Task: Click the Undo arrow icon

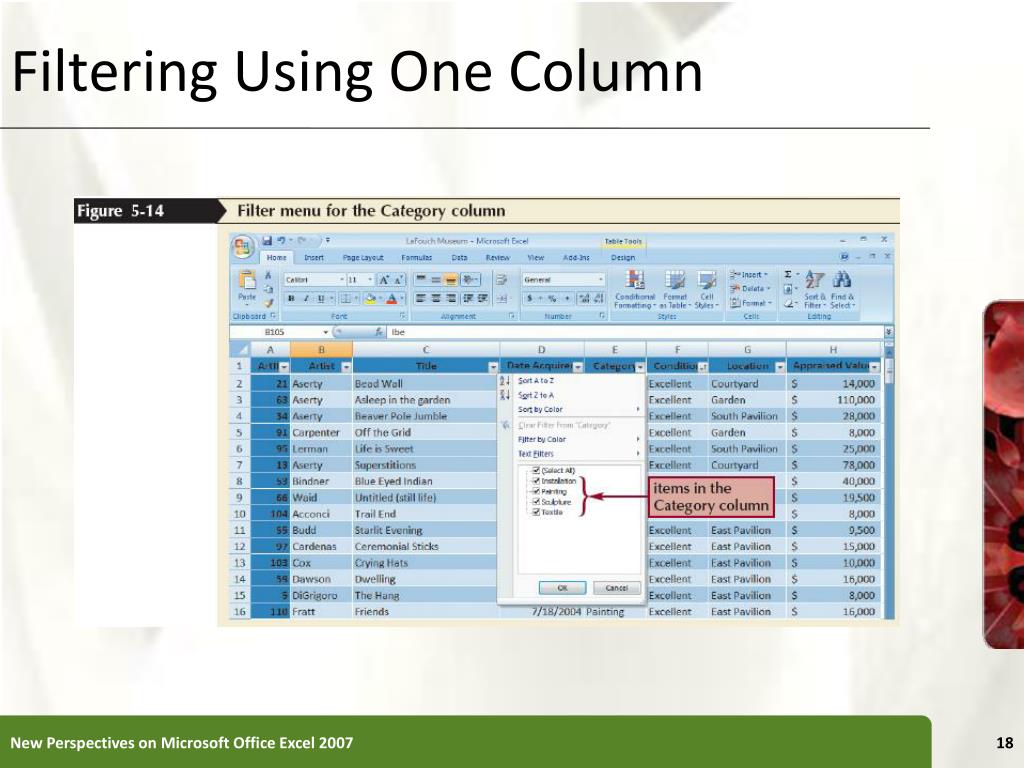Action: click(x=281, y=241)
